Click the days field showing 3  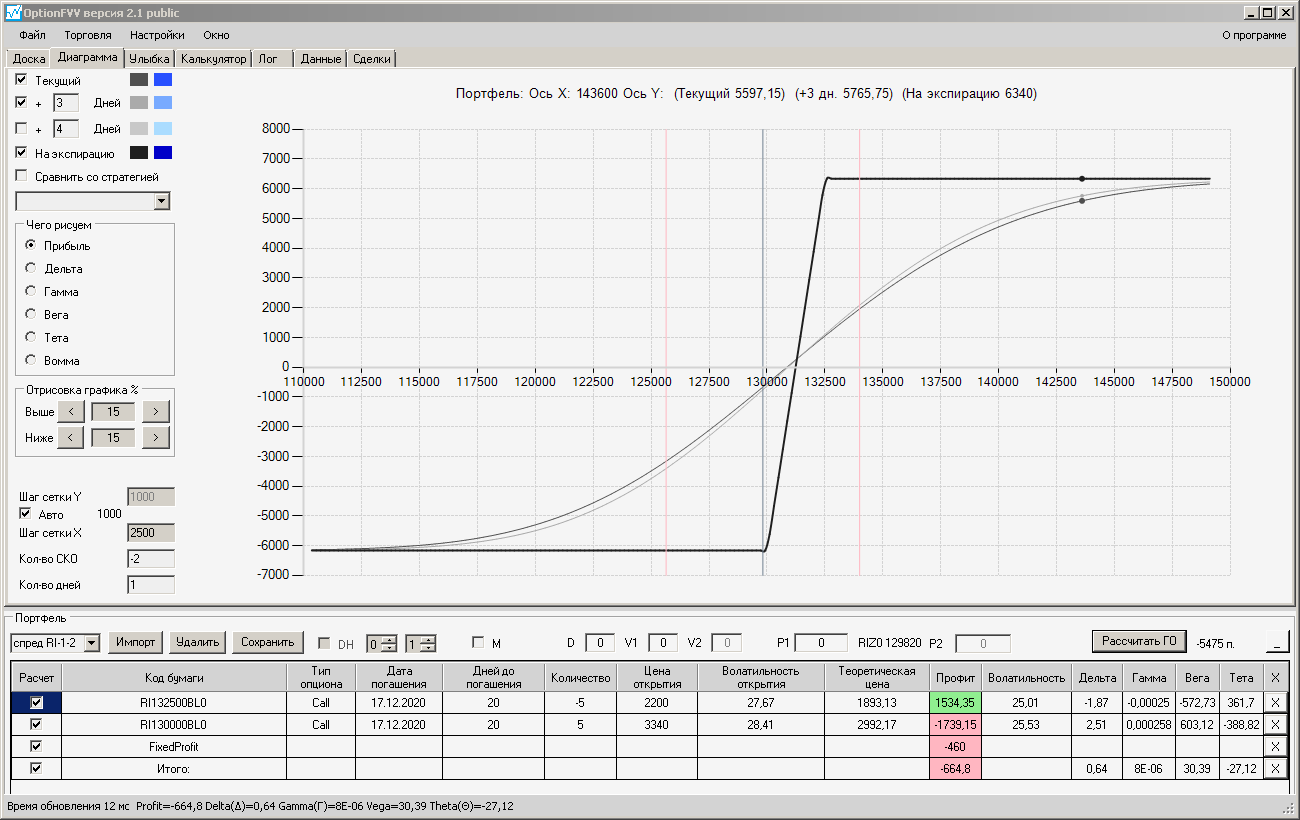coord(65,103)
